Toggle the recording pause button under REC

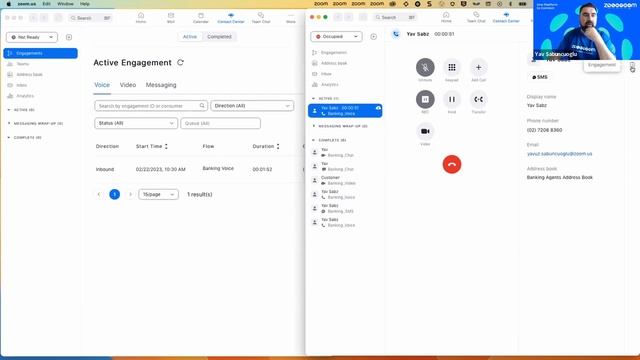pyautogui.click(x=425, y=99)
